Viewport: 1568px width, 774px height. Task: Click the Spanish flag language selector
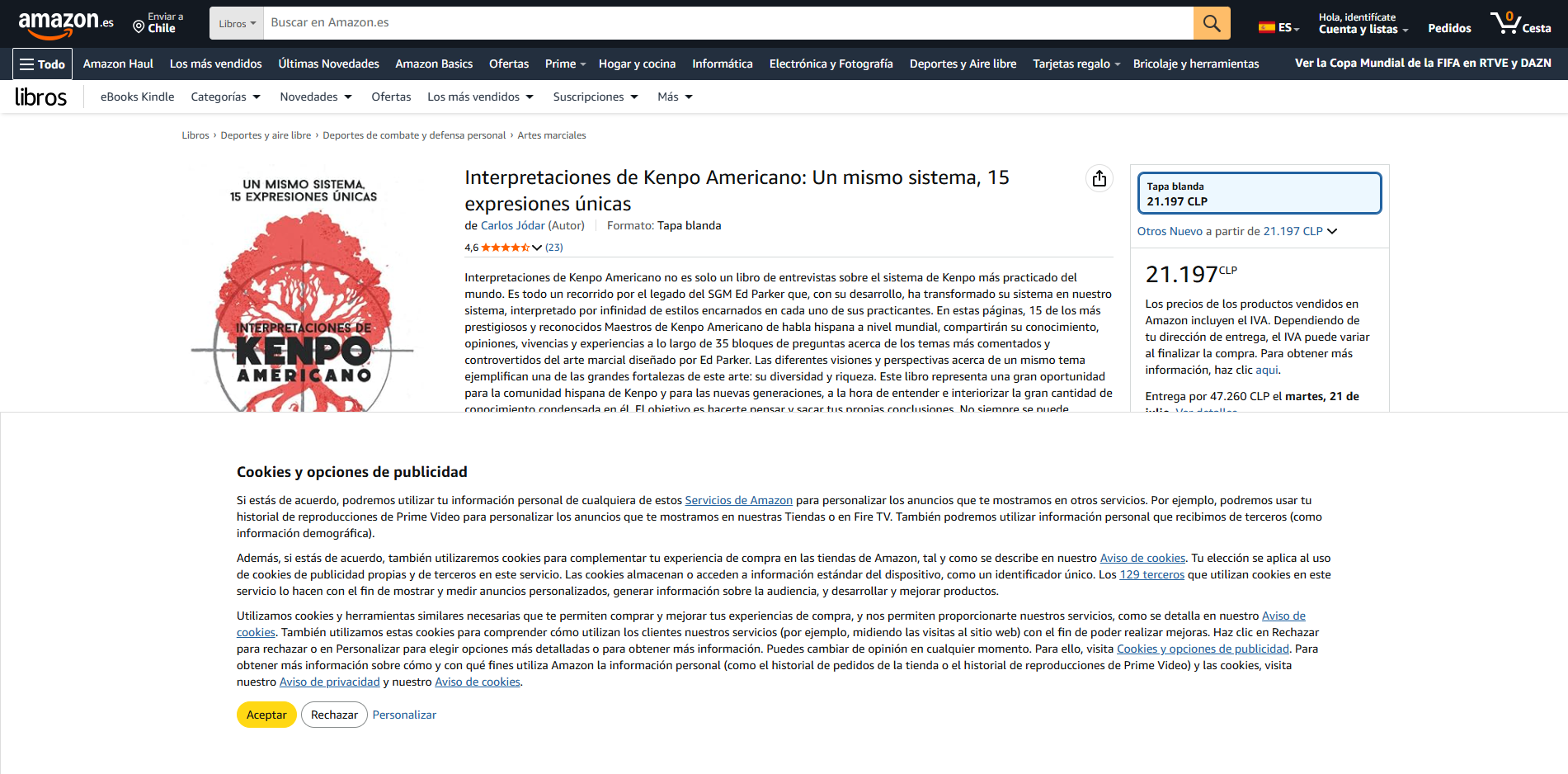(x=1278, y=27)
